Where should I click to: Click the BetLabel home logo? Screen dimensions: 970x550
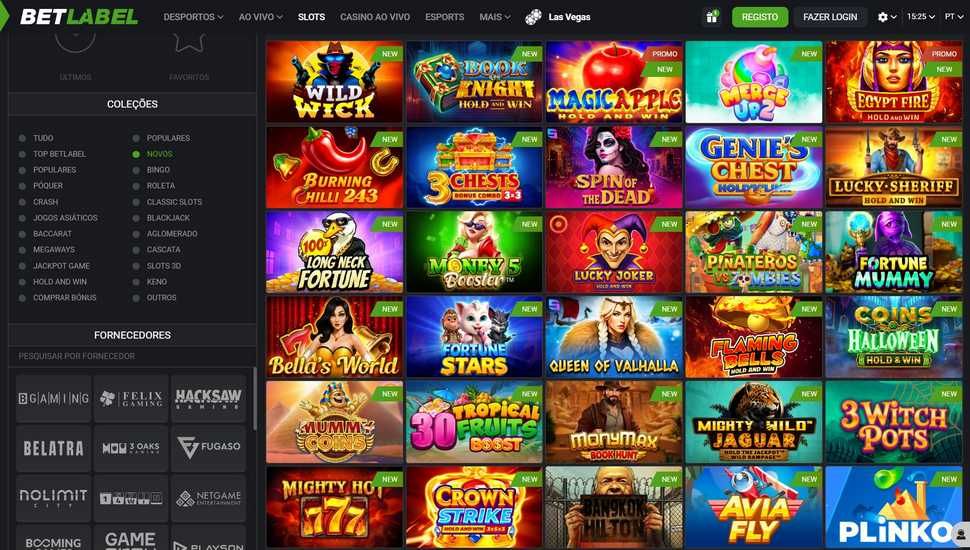coord(79,17)
